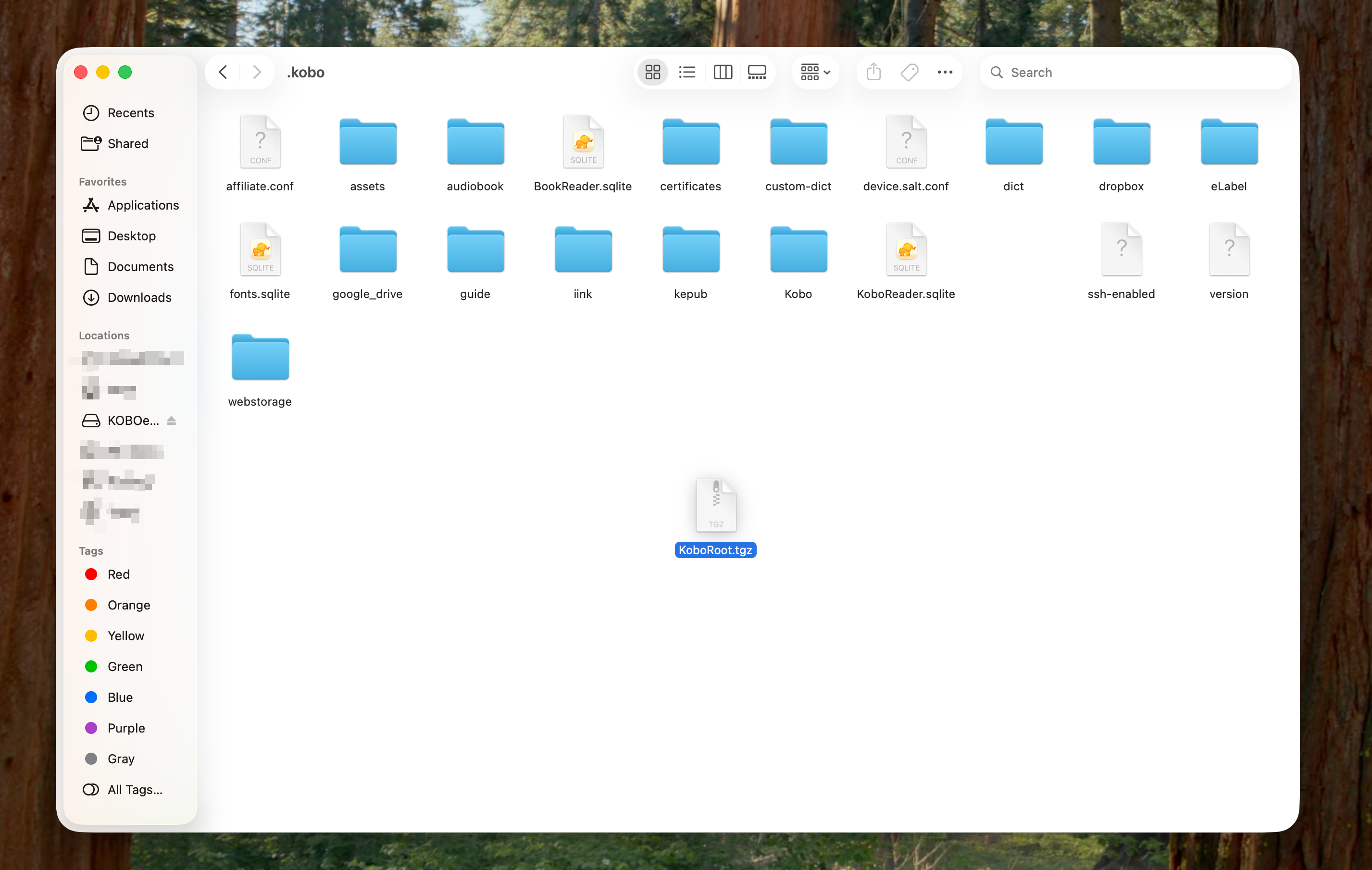The height and width of the screenshot is (870, 1372).
Task: Switch to list view
Action: 687,73
